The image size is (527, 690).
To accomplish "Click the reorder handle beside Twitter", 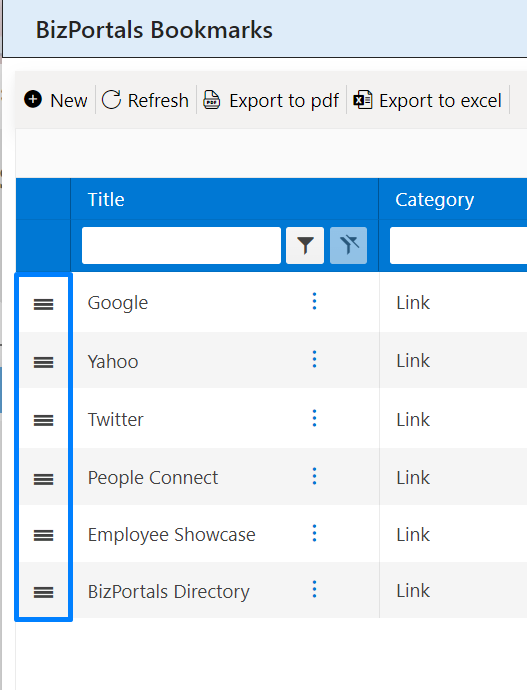I will pyautogui.click(x=44, y=420).
